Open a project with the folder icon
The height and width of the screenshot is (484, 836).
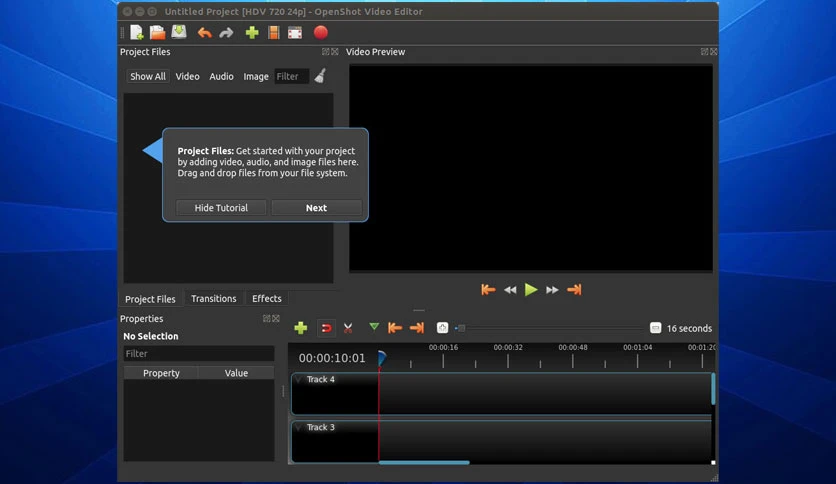[157, 33]
